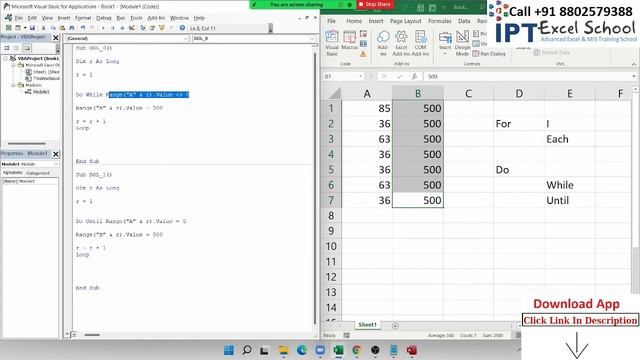This screenshot has height=360, width=640.
Task: Open Module1 object dropdown in Properties
Action: coord(56,164)
